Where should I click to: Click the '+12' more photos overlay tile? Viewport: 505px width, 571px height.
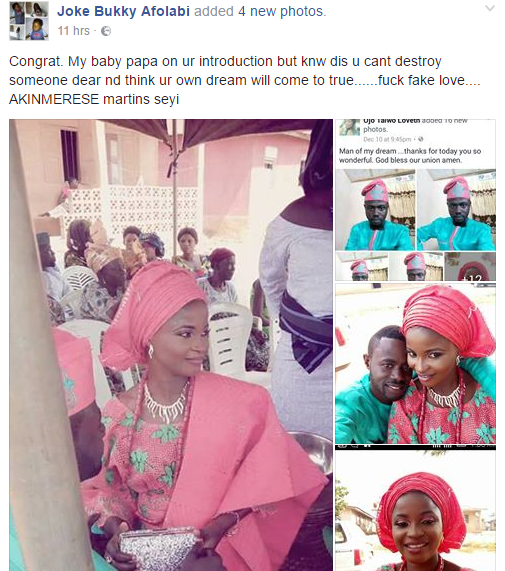tap(470, 266)
